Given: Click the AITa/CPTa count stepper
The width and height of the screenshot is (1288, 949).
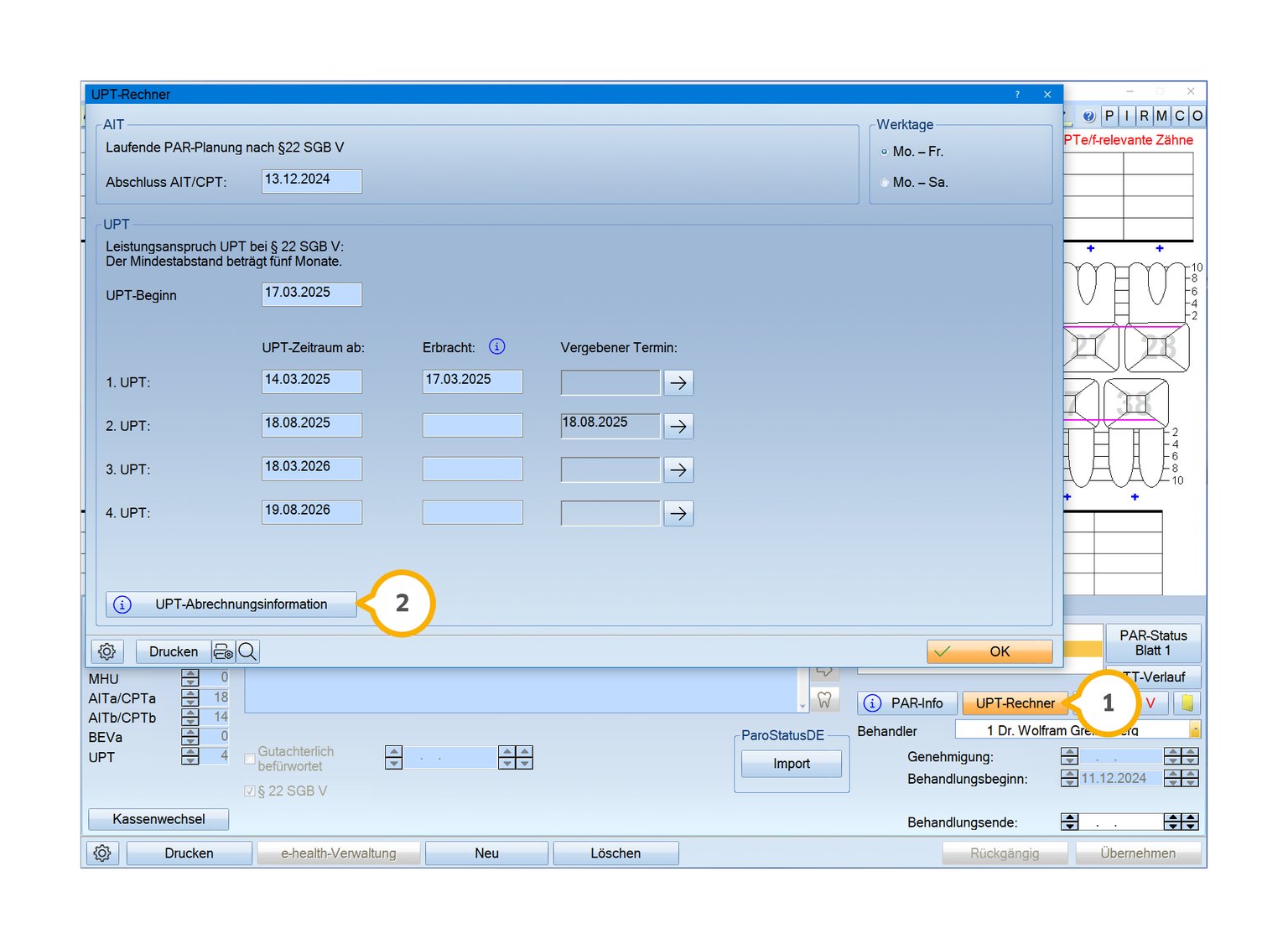Looking at the screenshot, I should click(190, 697).
